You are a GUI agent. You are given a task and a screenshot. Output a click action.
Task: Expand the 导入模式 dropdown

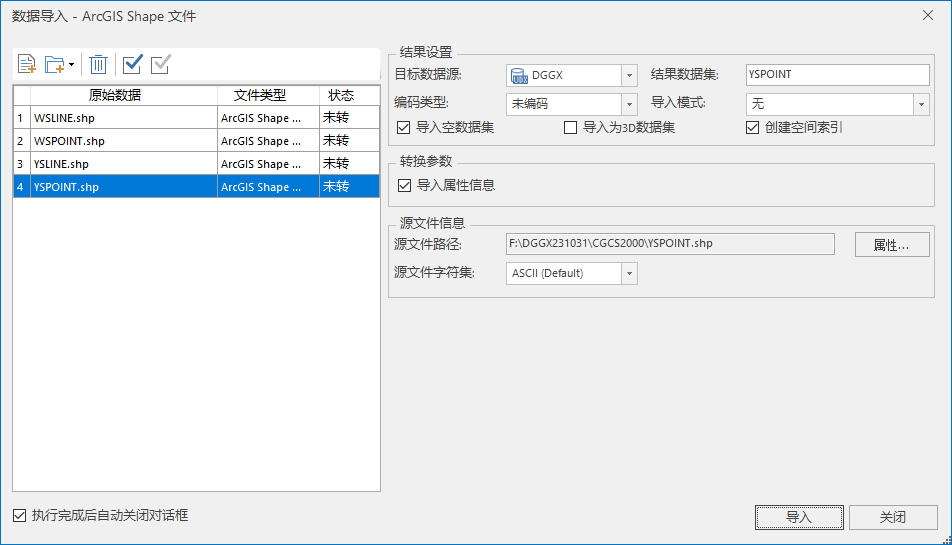pyautogui.click(x=920, y=104)
